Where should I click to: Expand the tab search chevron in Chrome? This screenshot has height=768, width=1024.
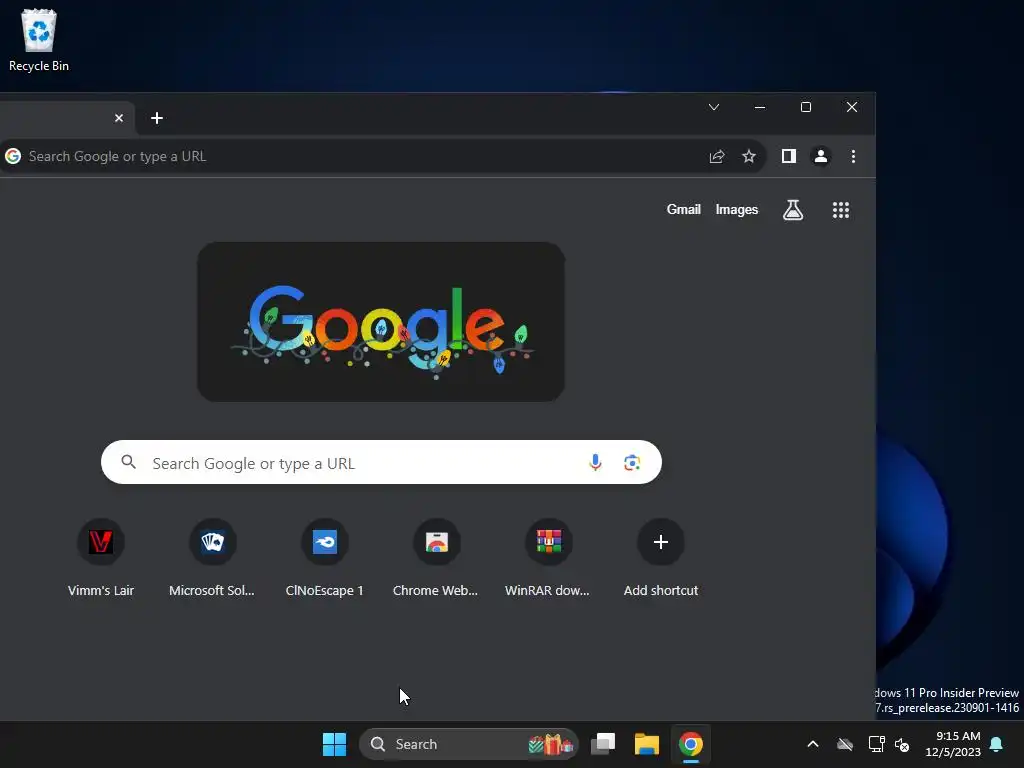click(714, 107)
